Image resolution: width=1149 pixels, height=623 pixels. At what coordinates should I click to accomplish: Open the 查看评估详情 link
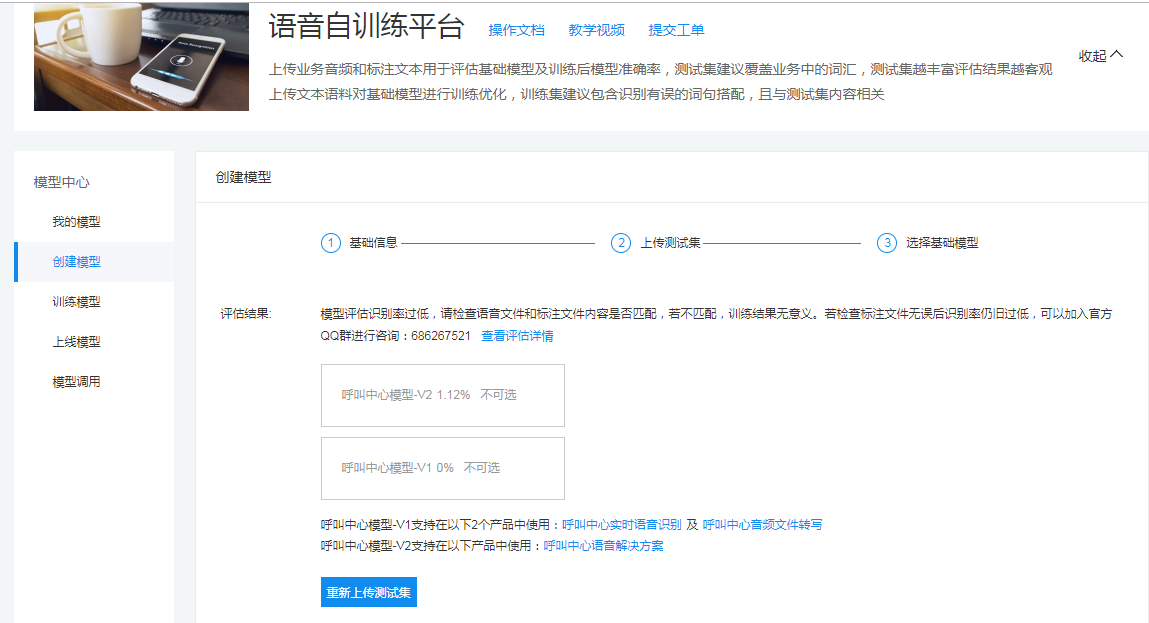pyautogui.click(x=517, y=336)
